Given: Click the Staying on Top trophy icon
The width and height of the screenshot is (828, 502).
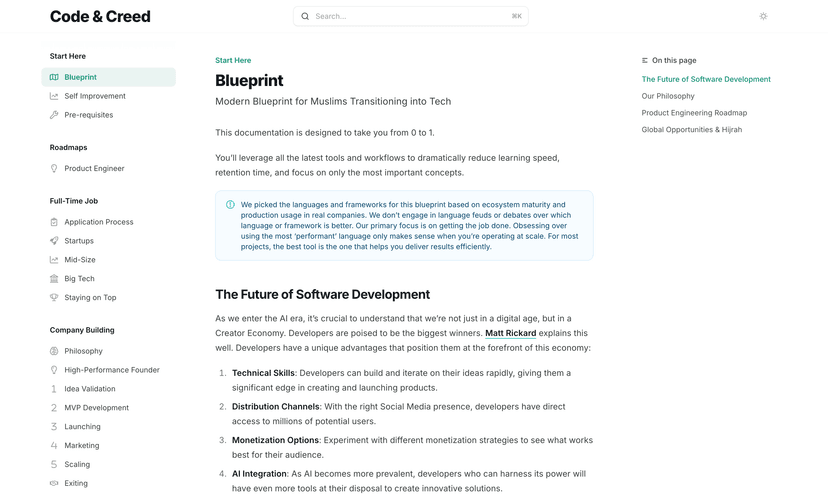Looking at the screenshot, I should [54, 298].
